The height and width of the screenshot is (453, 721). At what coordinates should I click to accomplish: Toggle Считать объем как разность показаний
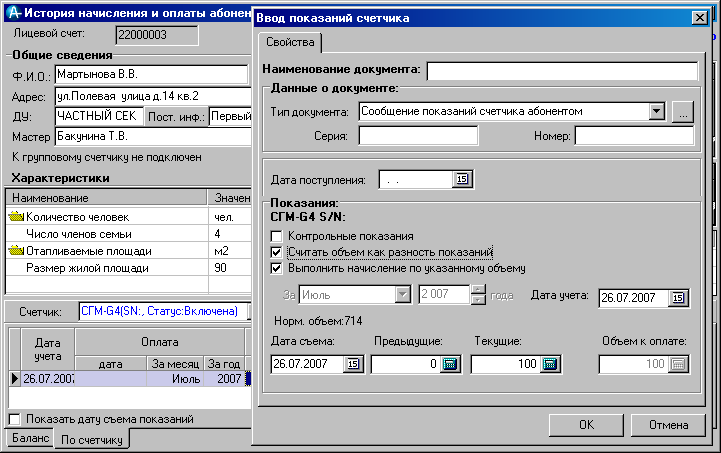(277, 252)
